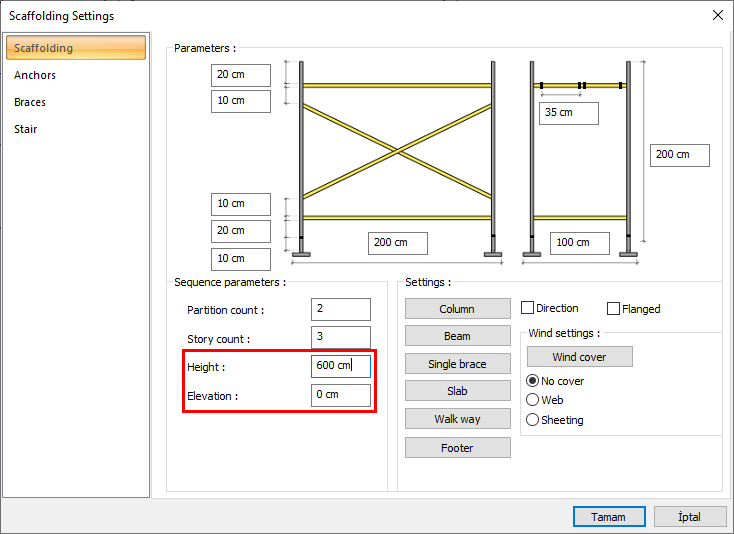Viewport: 734px width, 534px height.
Task: Open Column settings button
Action: [457, 309]
